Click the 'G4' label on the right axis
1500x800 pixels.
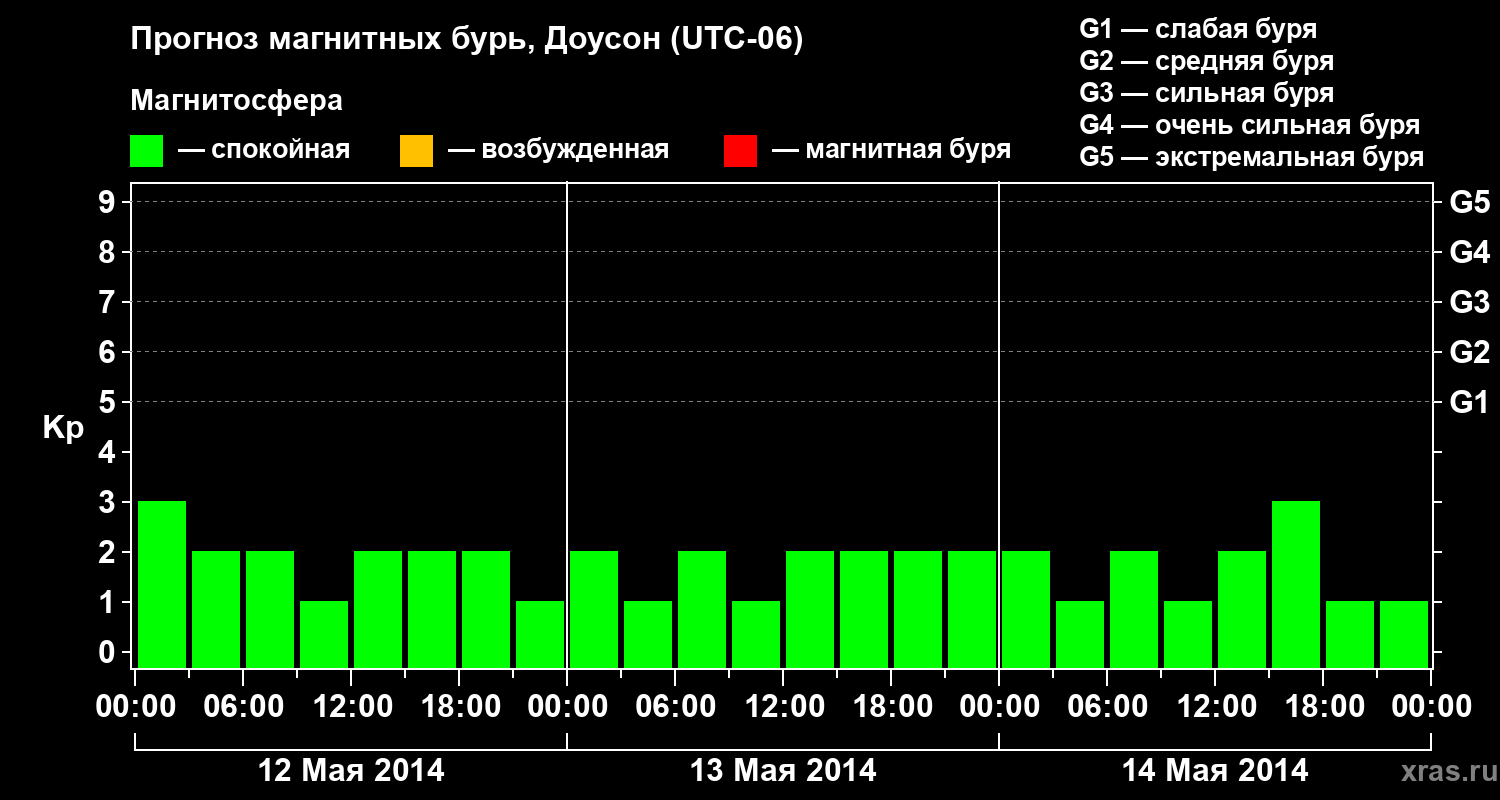pos(1469,252)
